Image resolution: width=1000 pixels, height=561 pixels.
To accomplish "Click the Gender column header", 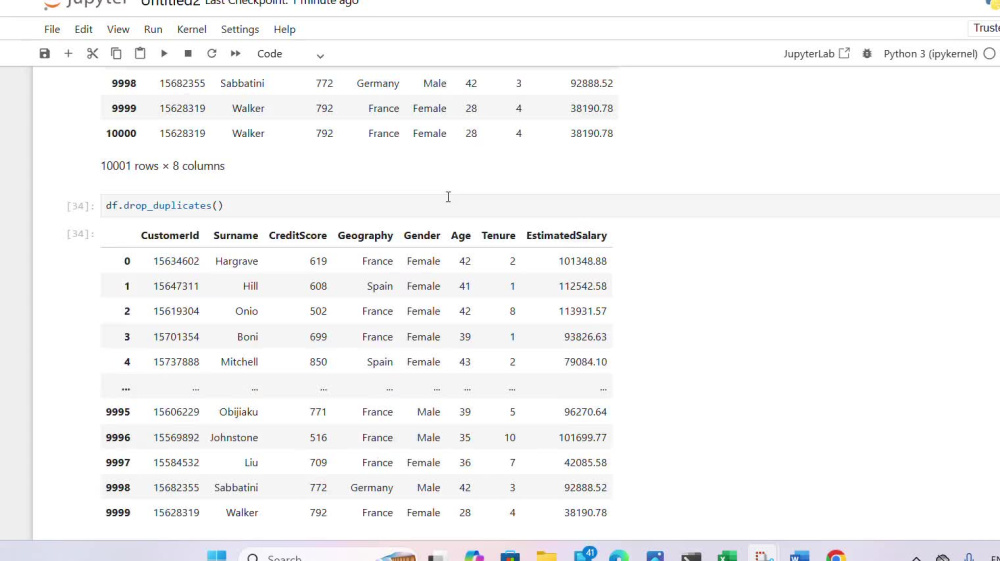I will (x=422, y=235).
